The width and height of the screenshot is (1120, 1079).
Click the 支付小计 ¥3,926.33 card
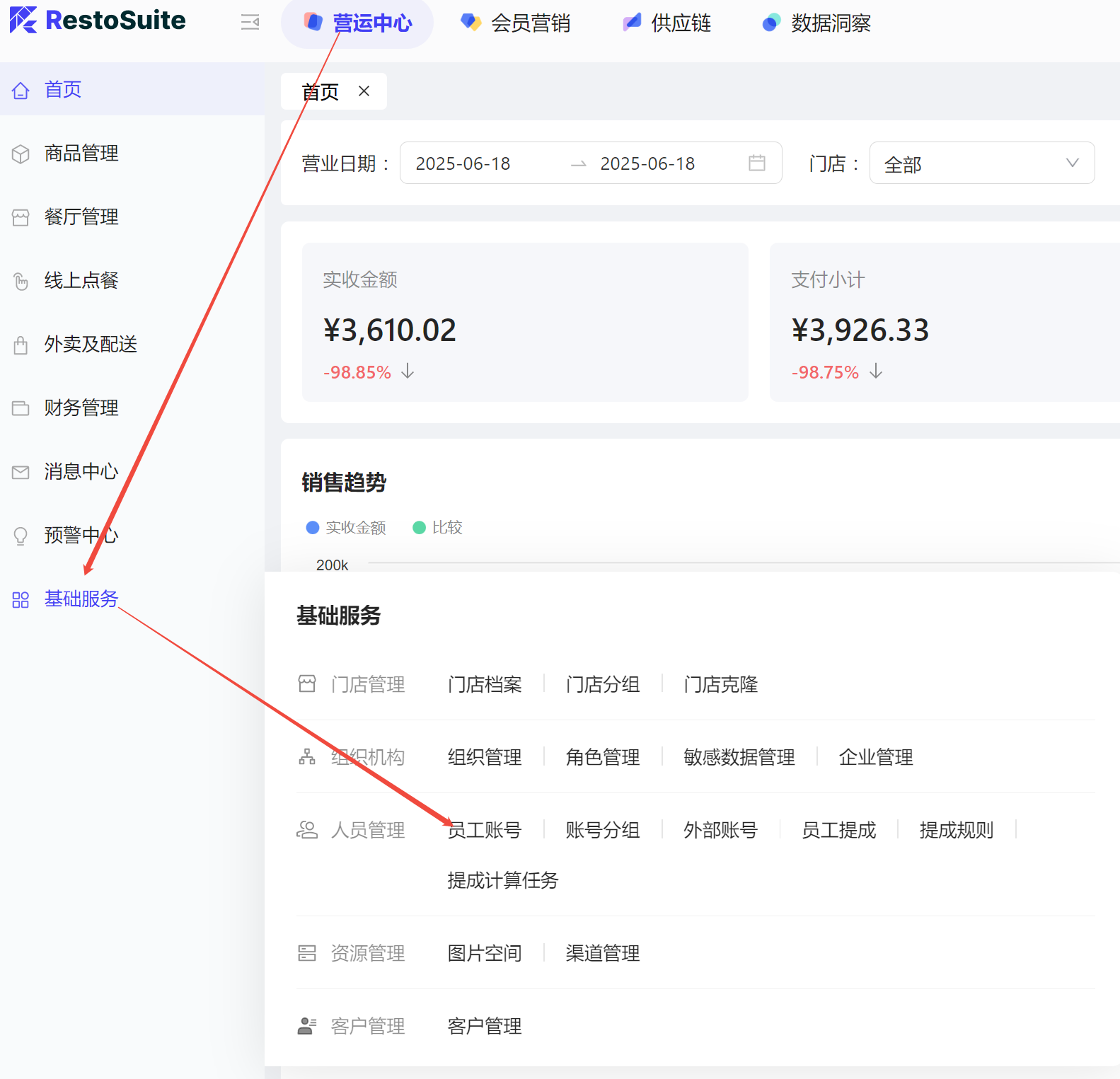click(945, 322)
